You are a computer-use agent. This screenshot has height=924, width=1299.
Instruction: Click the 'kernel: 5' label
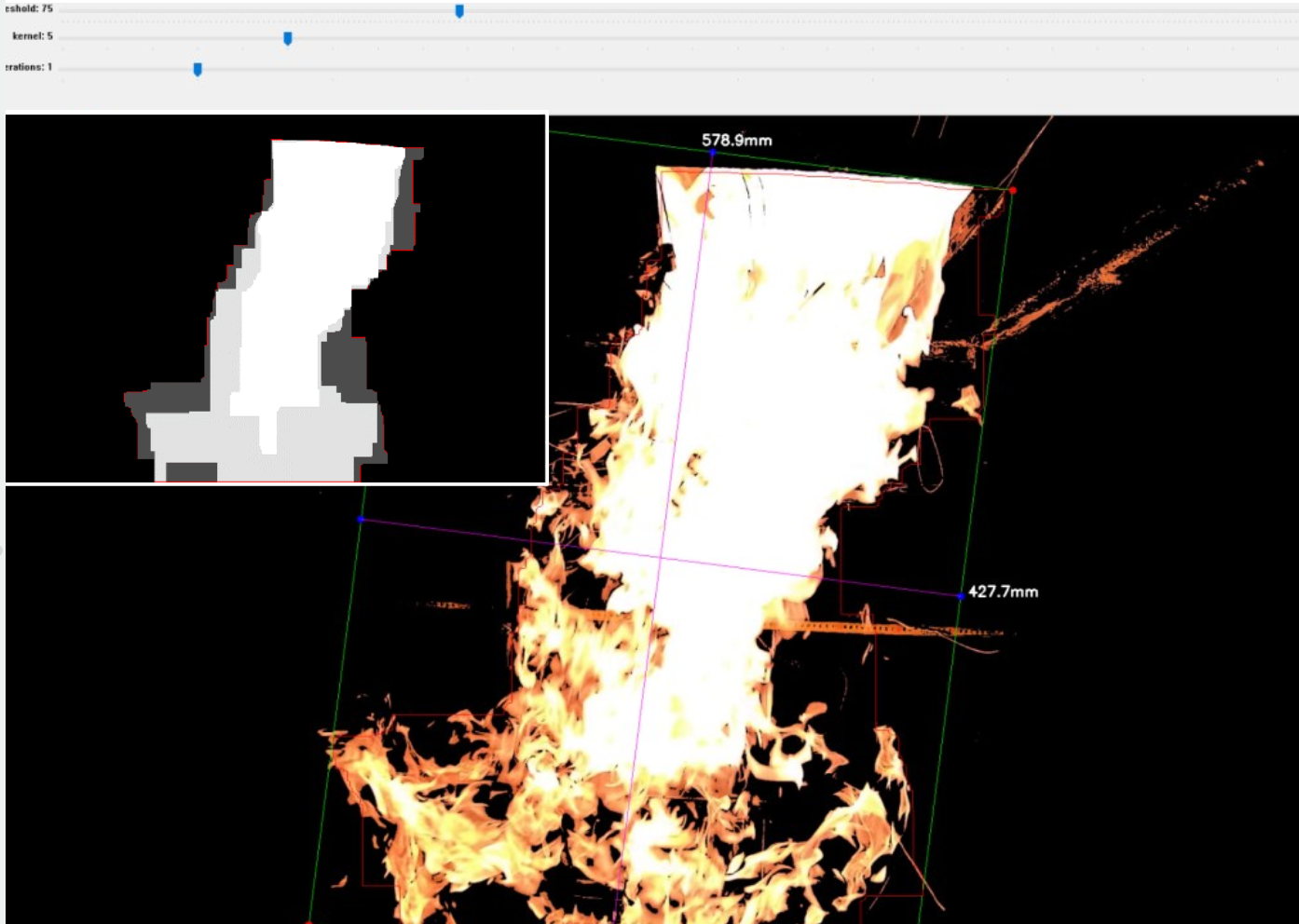pos(33,36)
